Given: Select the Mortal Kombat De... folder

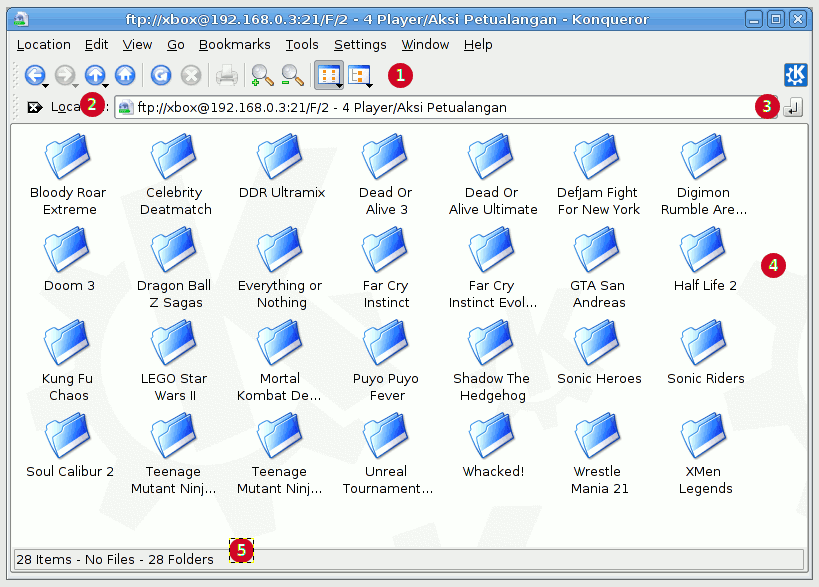Looking at the screenshot, I should (x=279, y=361).
